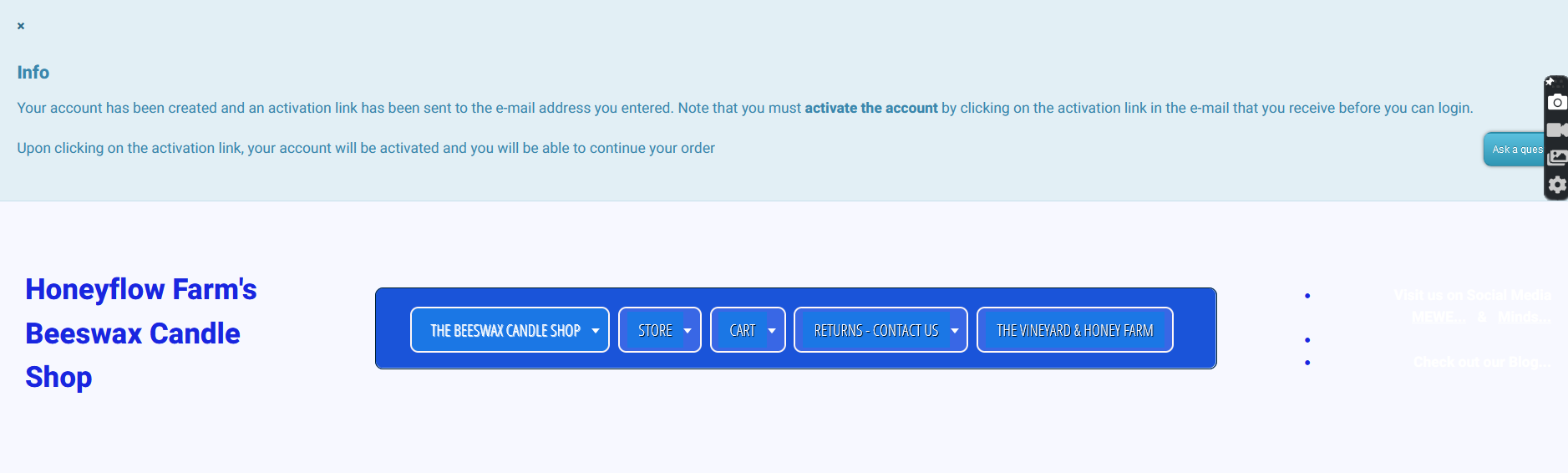Click the camera screenshot icon
The width and height of the screenshot is (1568, 473).
pos(1557,103)
